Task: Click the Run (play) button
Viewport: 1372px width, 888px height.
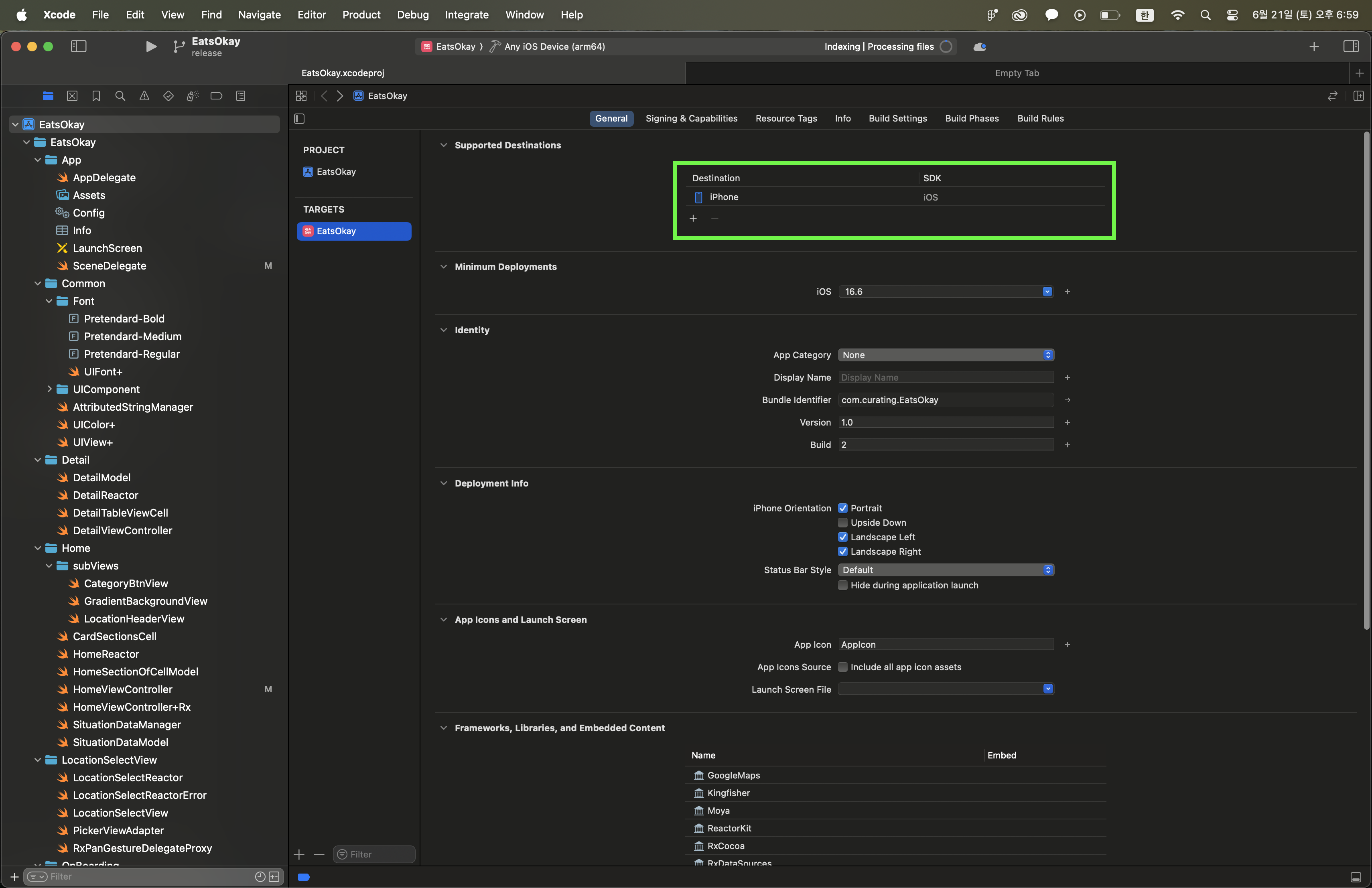Action: (150, 47)
